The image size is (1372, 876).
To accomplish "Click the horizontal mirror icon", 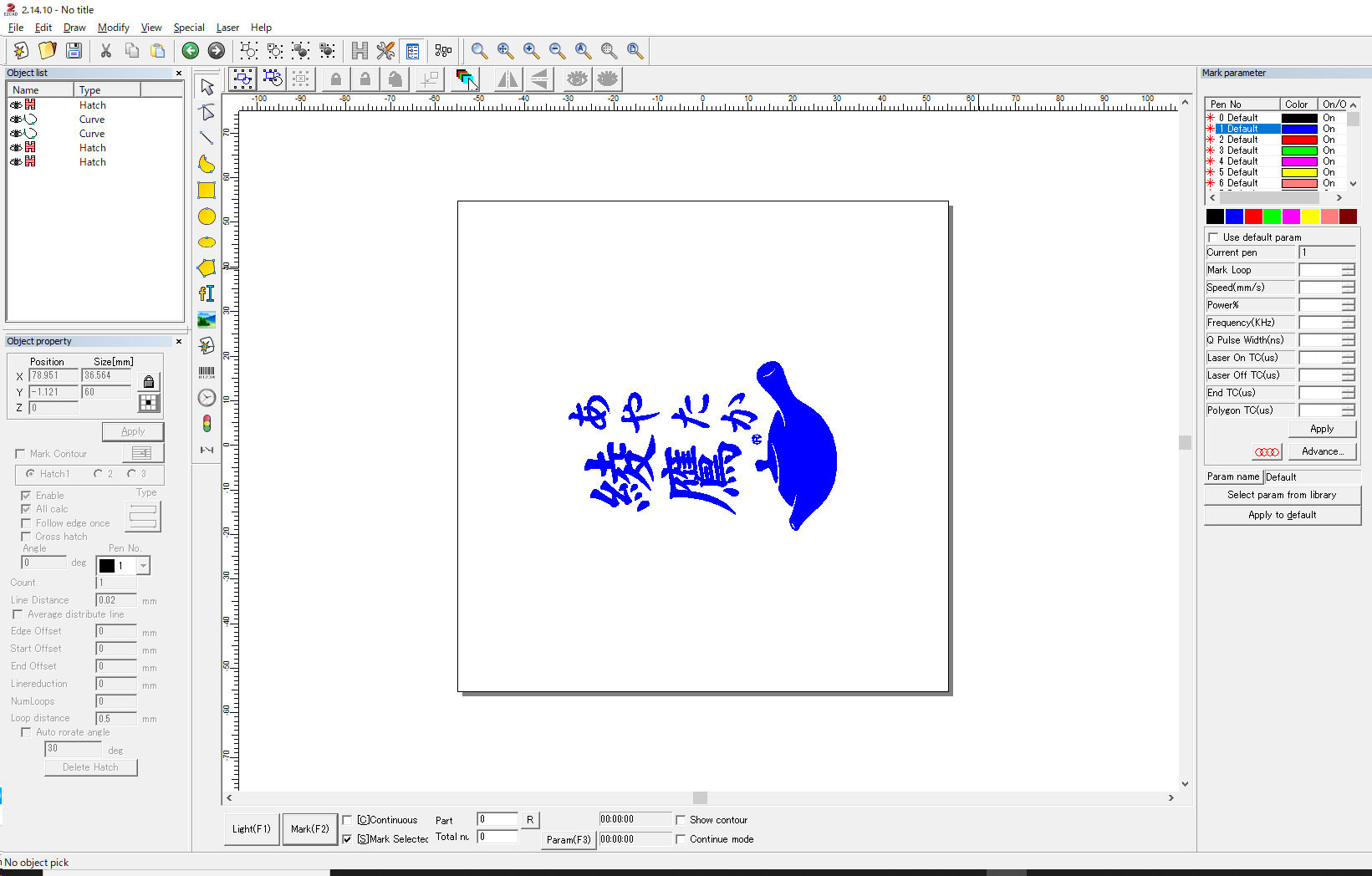I will (507, 79).
